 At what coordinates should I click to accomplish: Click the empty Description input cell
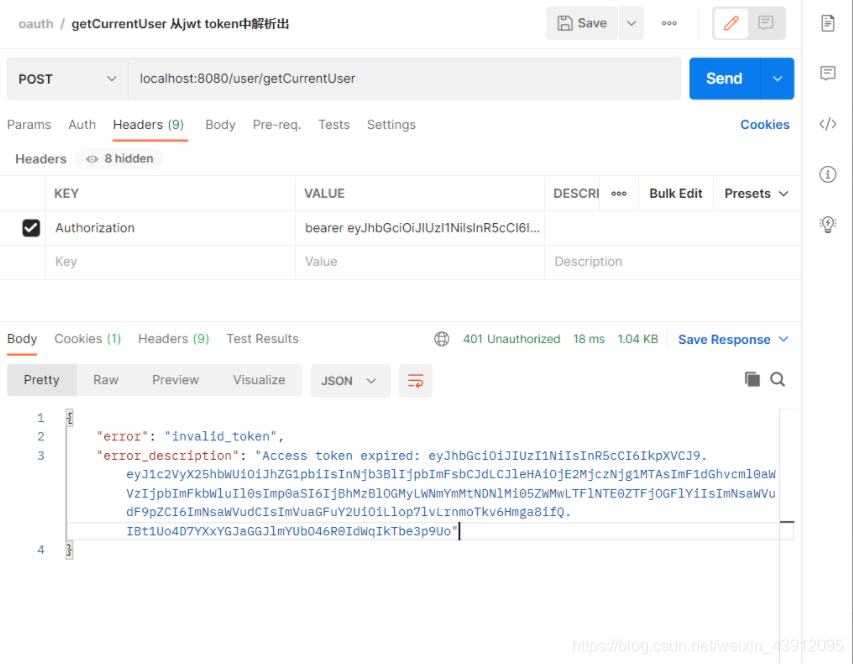point(672,262)
